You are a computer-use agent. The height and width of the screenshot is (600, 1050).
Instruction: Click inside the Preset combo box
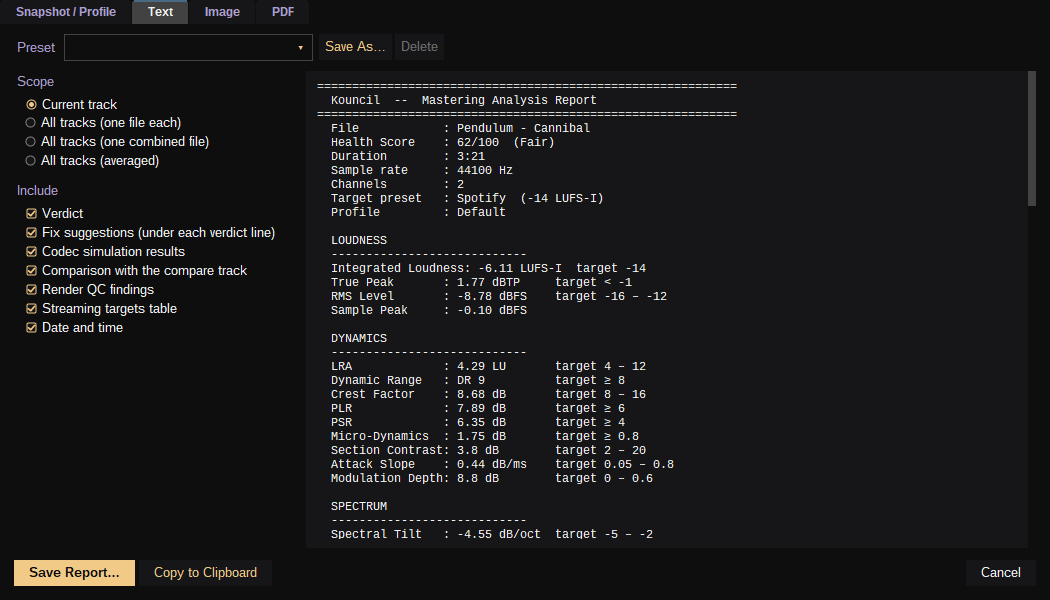[188, 48]
